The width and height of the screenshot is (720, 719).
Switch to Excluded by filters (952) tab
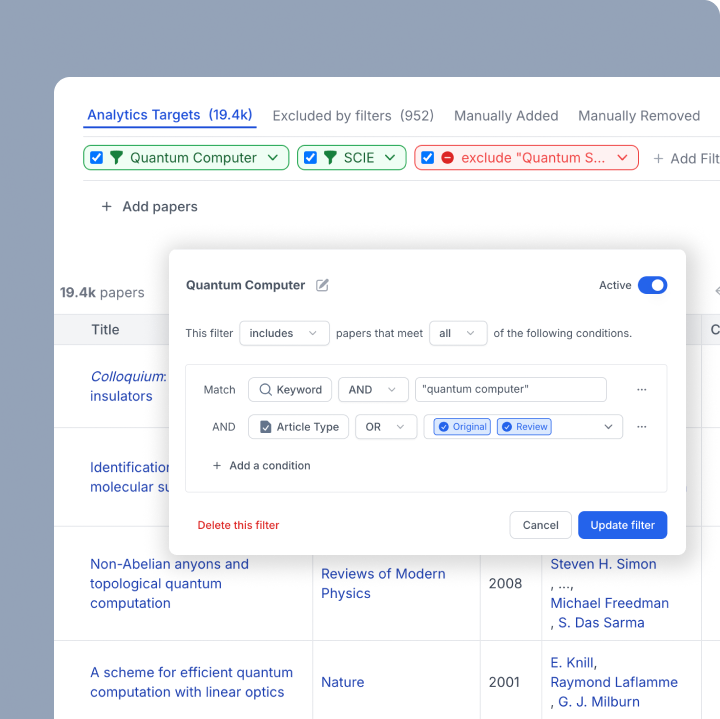pyautogui.click(x=353, y=116)
